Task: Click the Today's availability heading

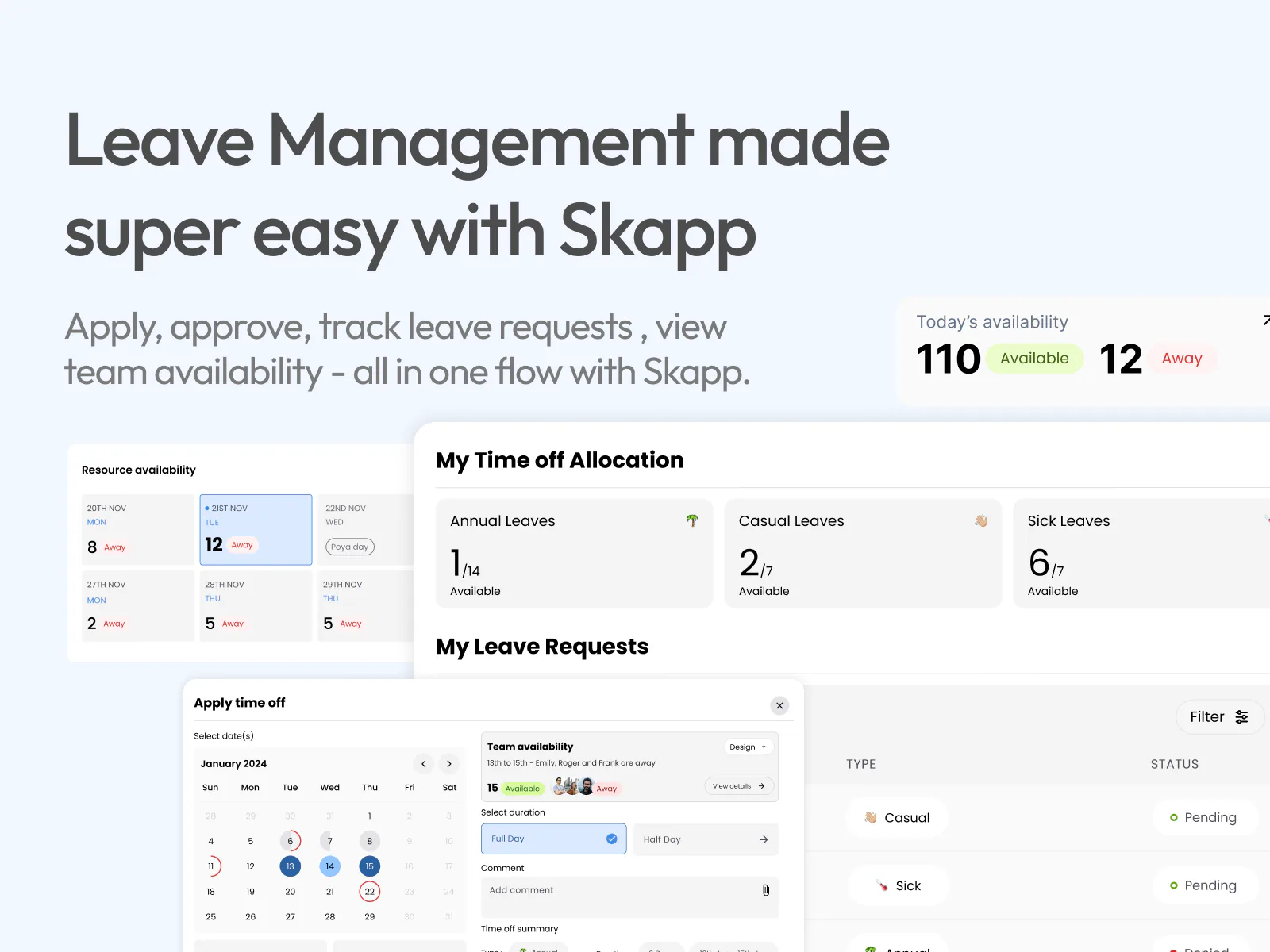Action: pyautogui.click(x=992, y=322)
